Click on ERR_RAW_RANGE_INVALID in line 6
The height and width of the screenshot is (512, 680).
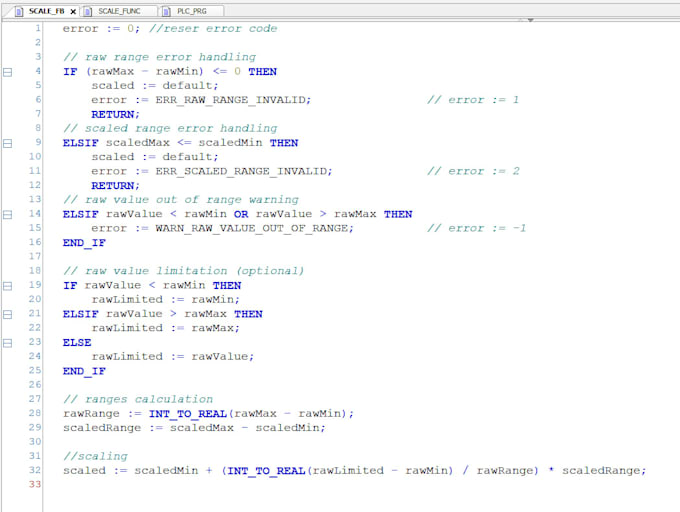231,100
